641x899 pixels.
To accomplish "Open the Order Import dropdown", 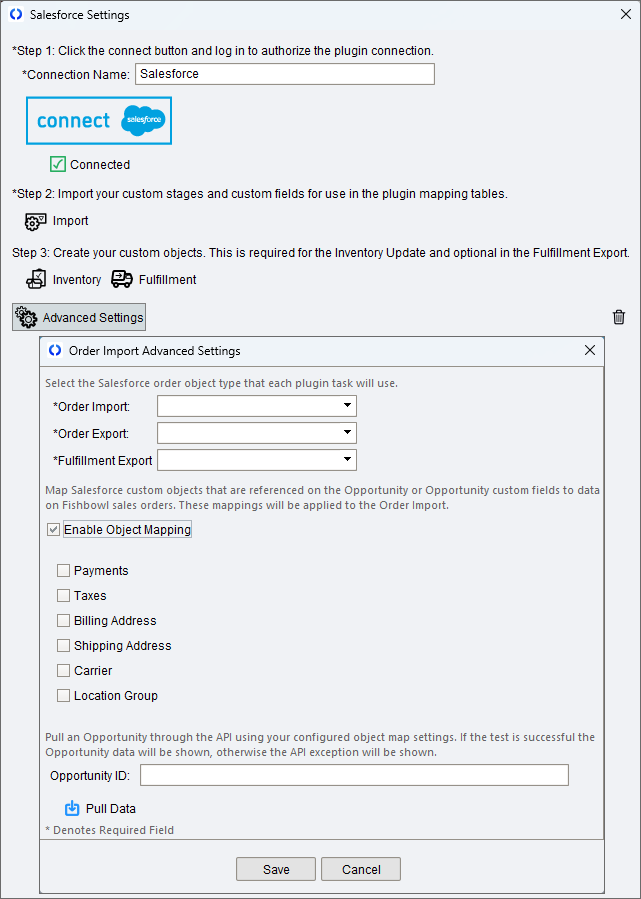I will tap(346, 406).
